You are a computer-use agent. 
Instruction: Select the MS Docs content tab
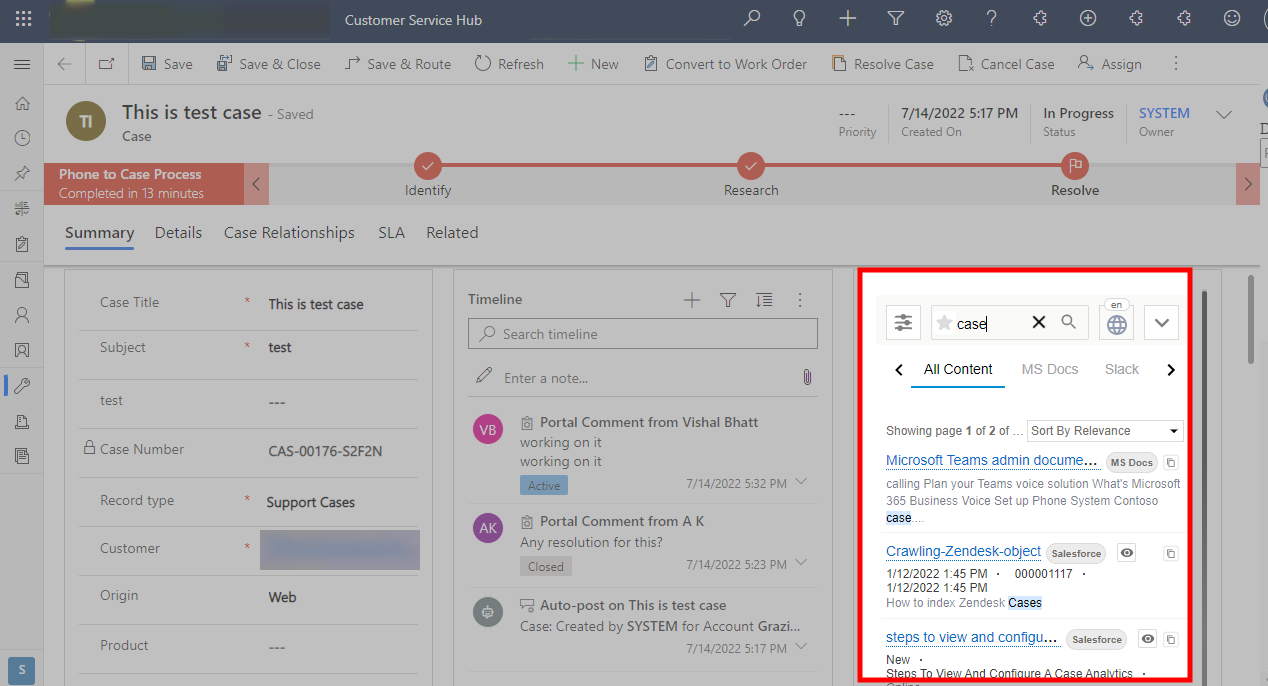[1049, 370]
